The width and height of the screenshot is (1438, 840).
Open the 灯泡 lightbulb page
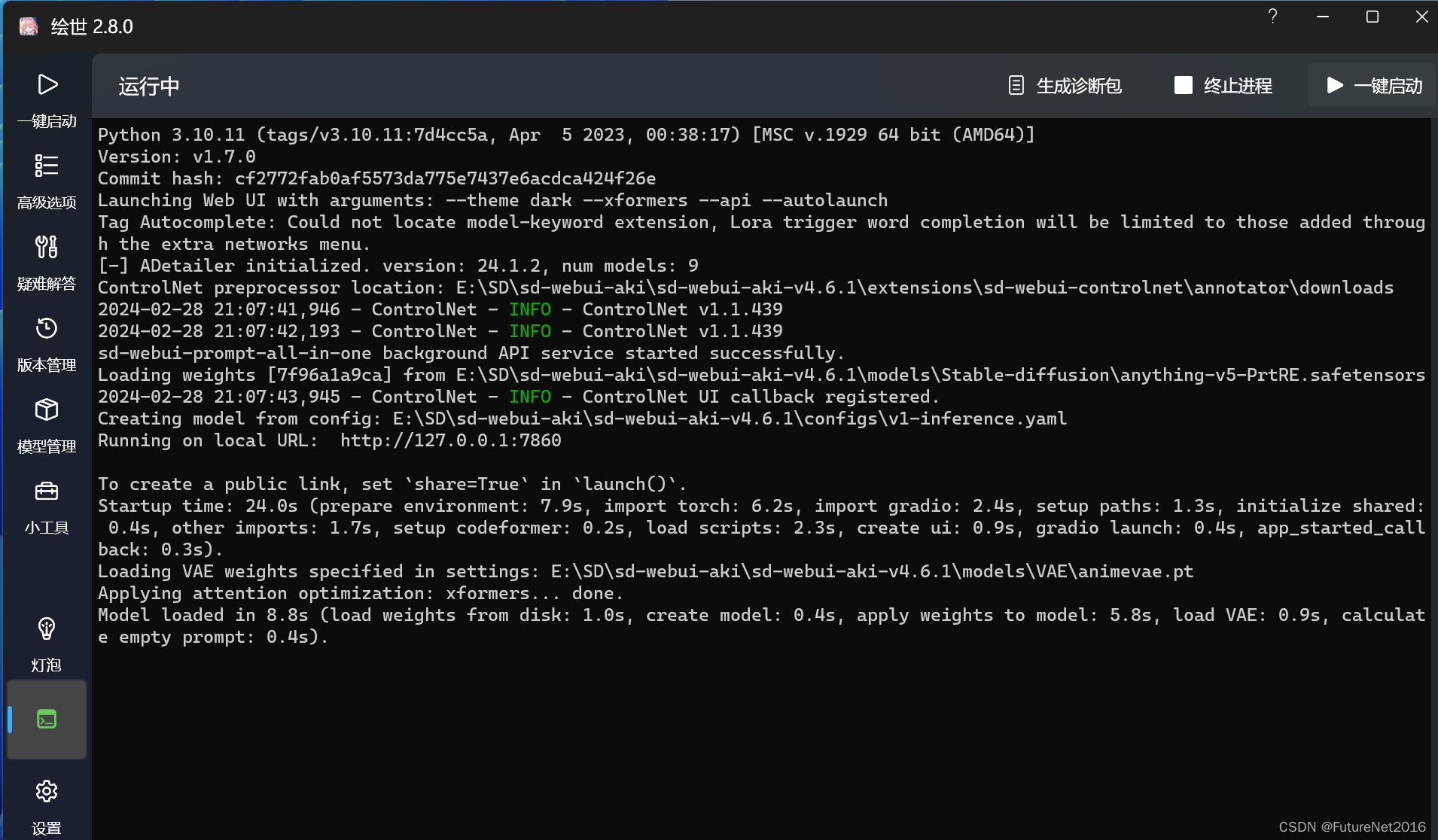tap(47, 644)
